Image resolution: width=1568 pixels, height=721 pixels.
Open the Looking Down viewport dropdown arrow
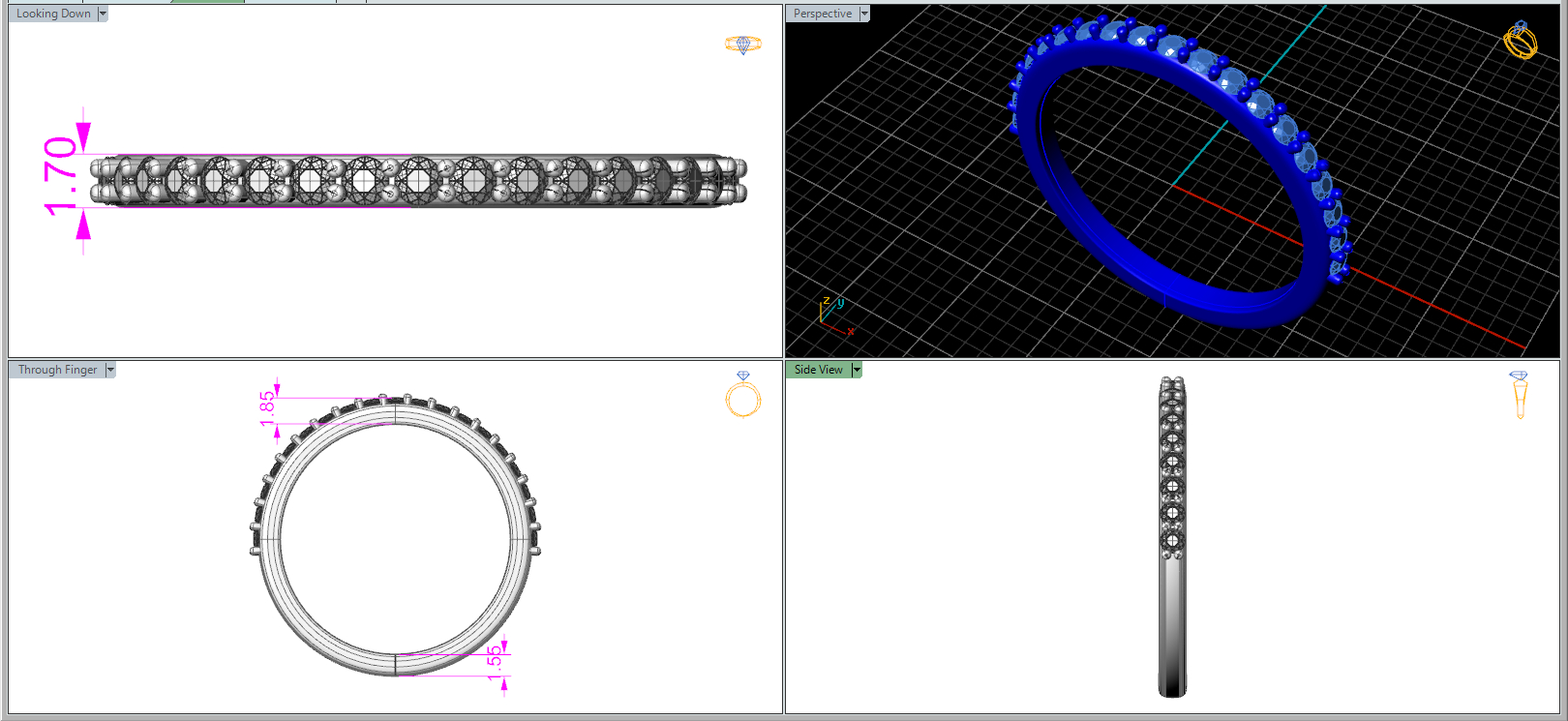point(103,14)
